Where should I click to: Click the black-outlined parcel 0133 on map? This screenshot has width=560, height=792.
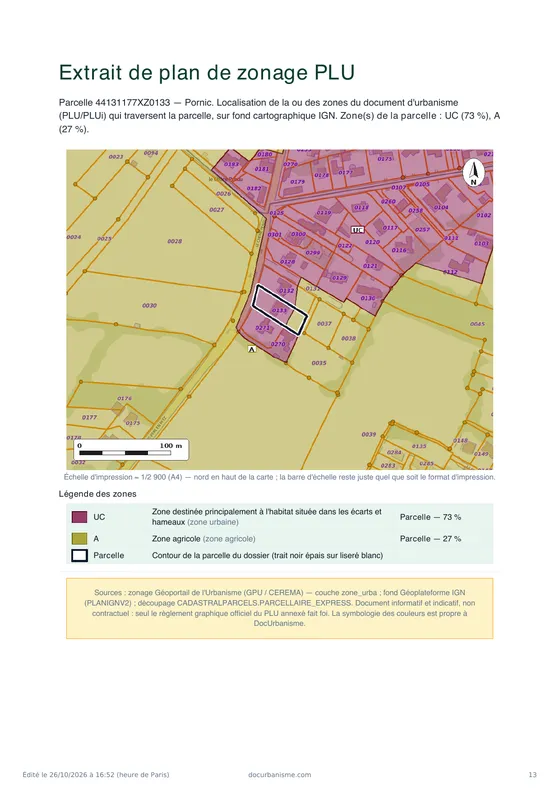pyautogui.click(x=280, y=310)
